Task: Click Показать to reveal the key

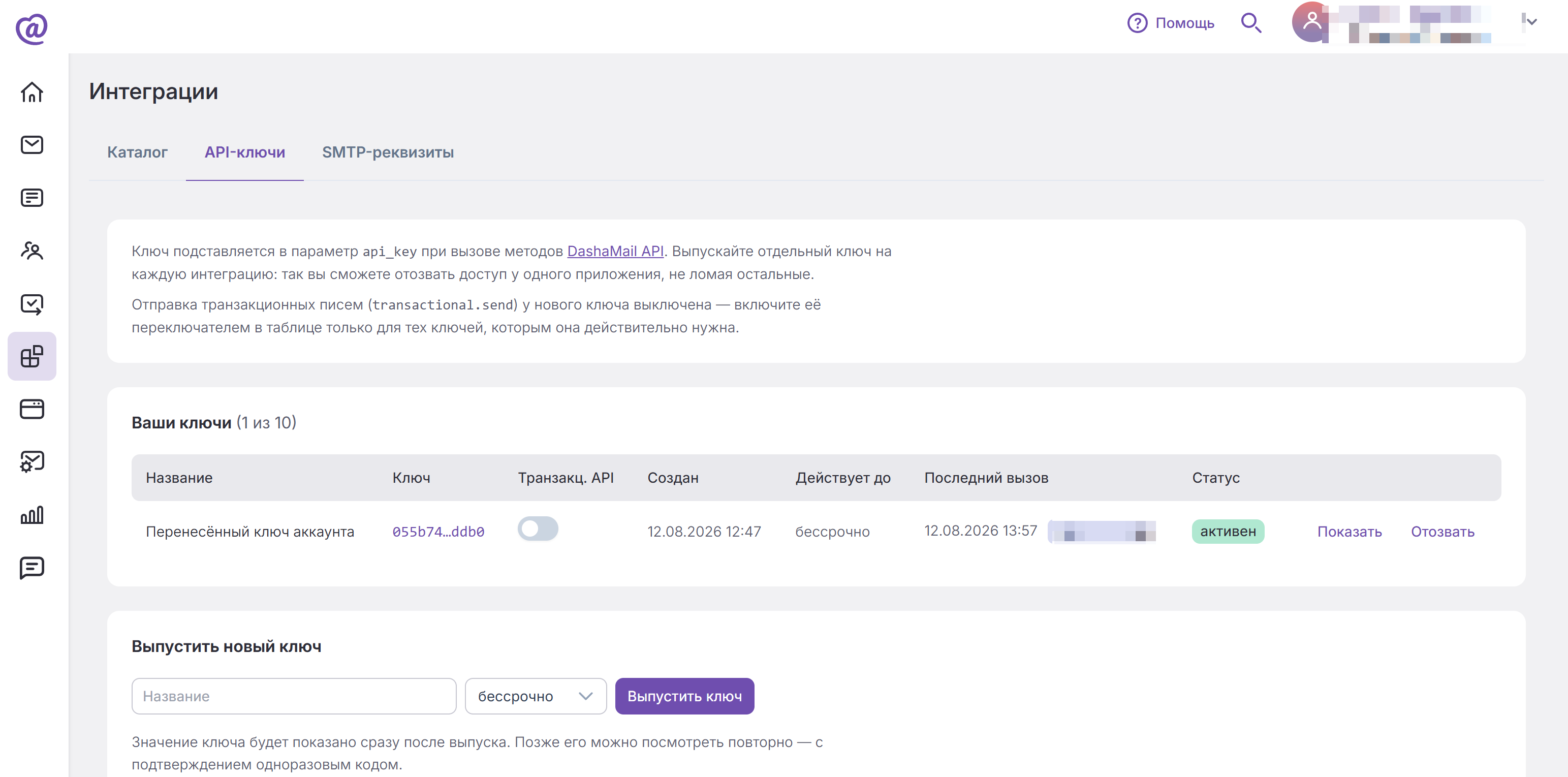Action: [1350, 532]
